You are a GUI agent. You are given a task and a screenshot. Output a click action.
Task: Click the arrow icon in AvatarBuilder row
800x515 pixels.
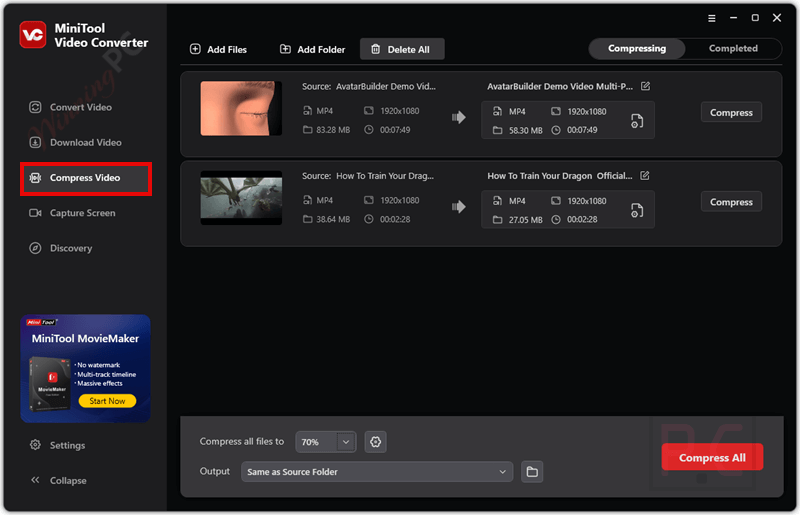(x=459, y=117)
